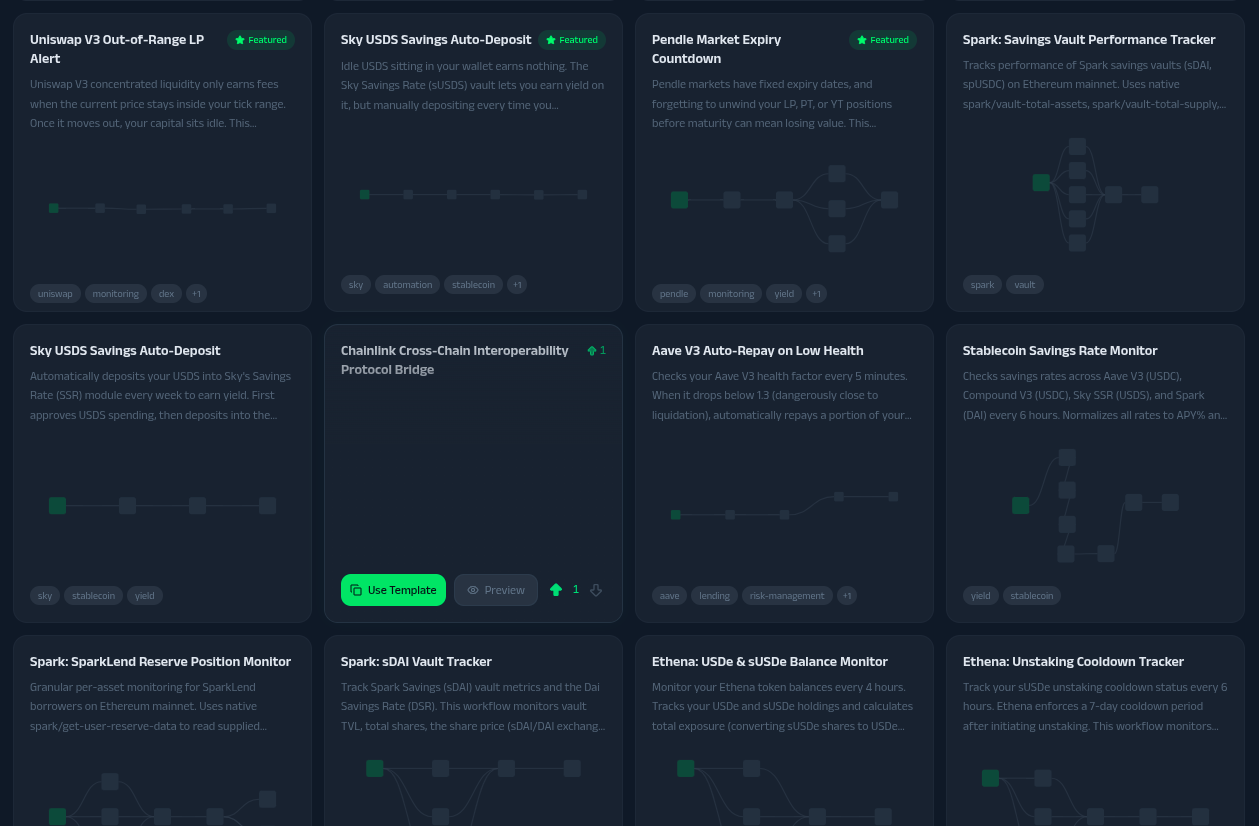The height and width of the screenshot is (826, 1259).
Task: Preview the Chainlink Cross-Chain Interoperability template
Action: pos(496,590)
